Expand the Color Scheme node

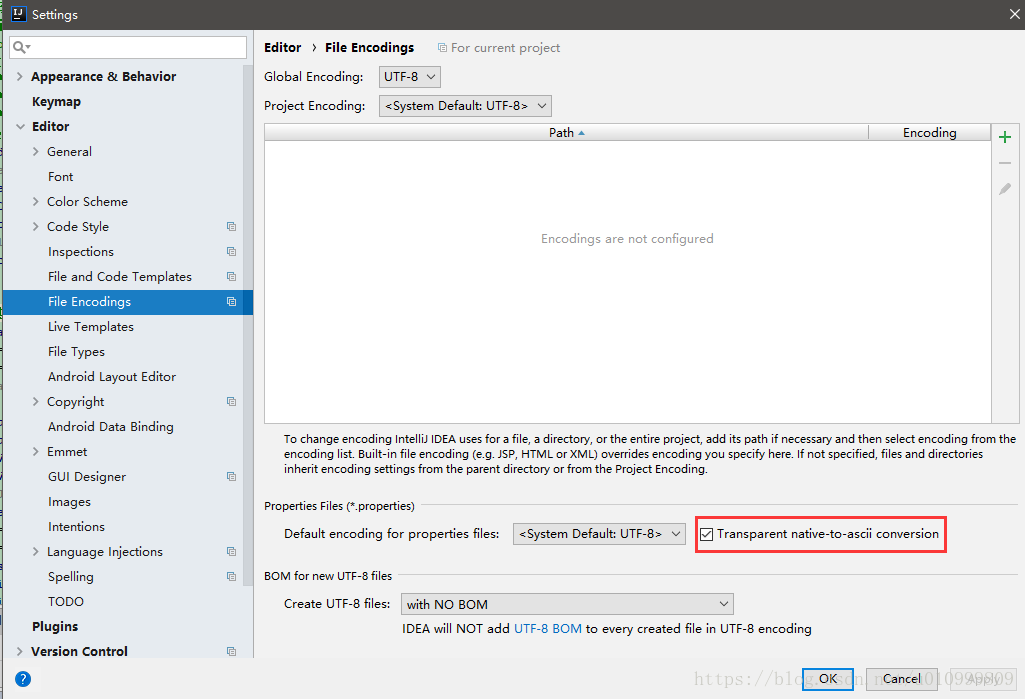[36, 201]
